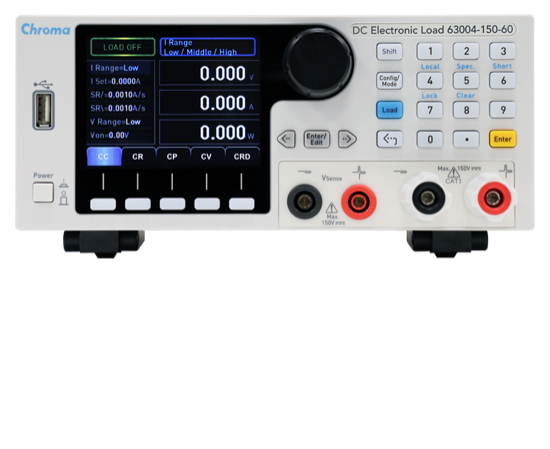Open the Config/Mode menu

tap(389, 81)
